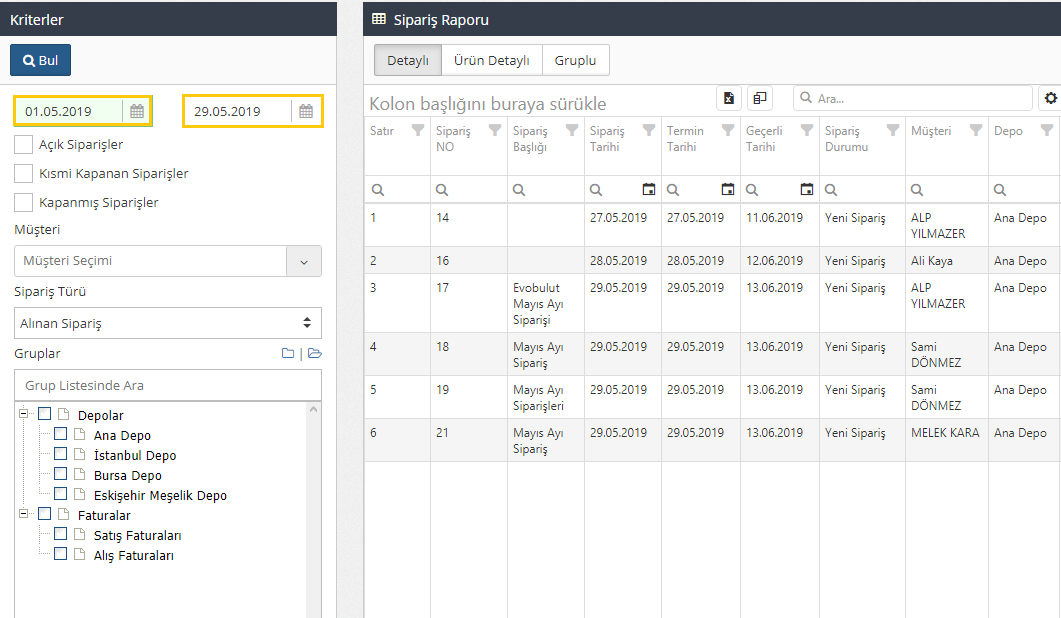Viewport: 1061px width, 618px height.
Task: Click the closed-folder icon beside Gruplar
Action: 288,354
